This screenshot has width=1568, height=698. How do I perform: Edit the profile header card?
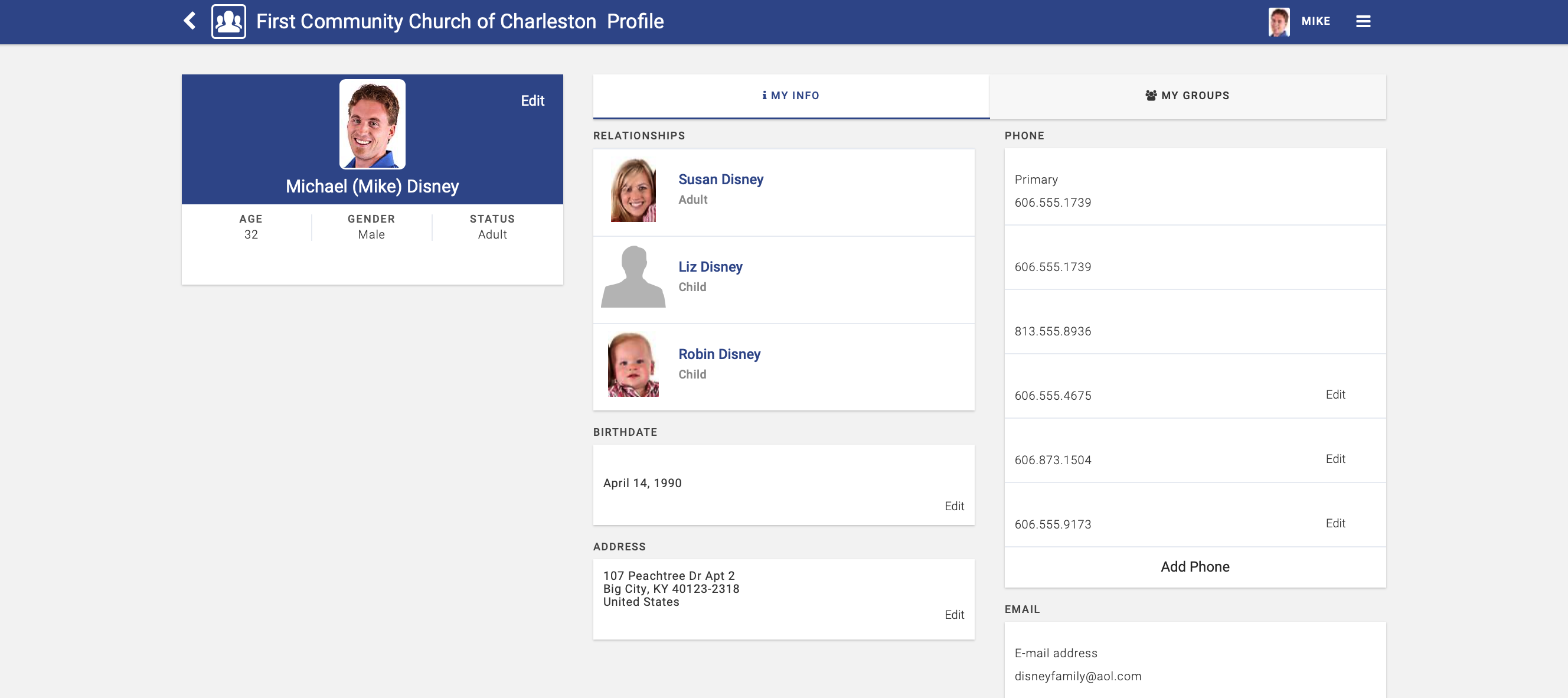532,101
